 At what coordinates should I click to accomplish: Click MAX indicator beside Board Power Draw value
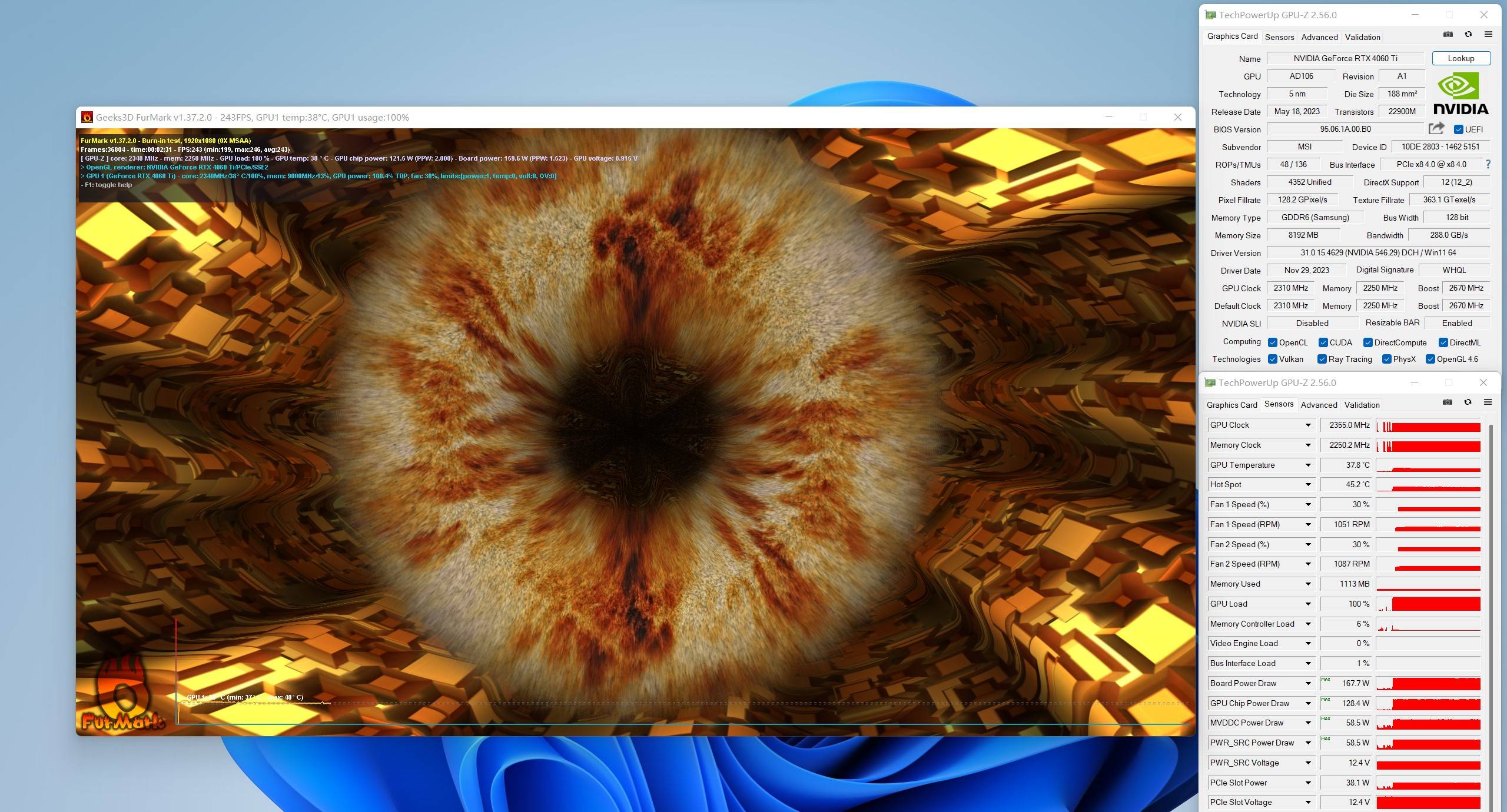pyautogui.click(x=1326, y=679)
